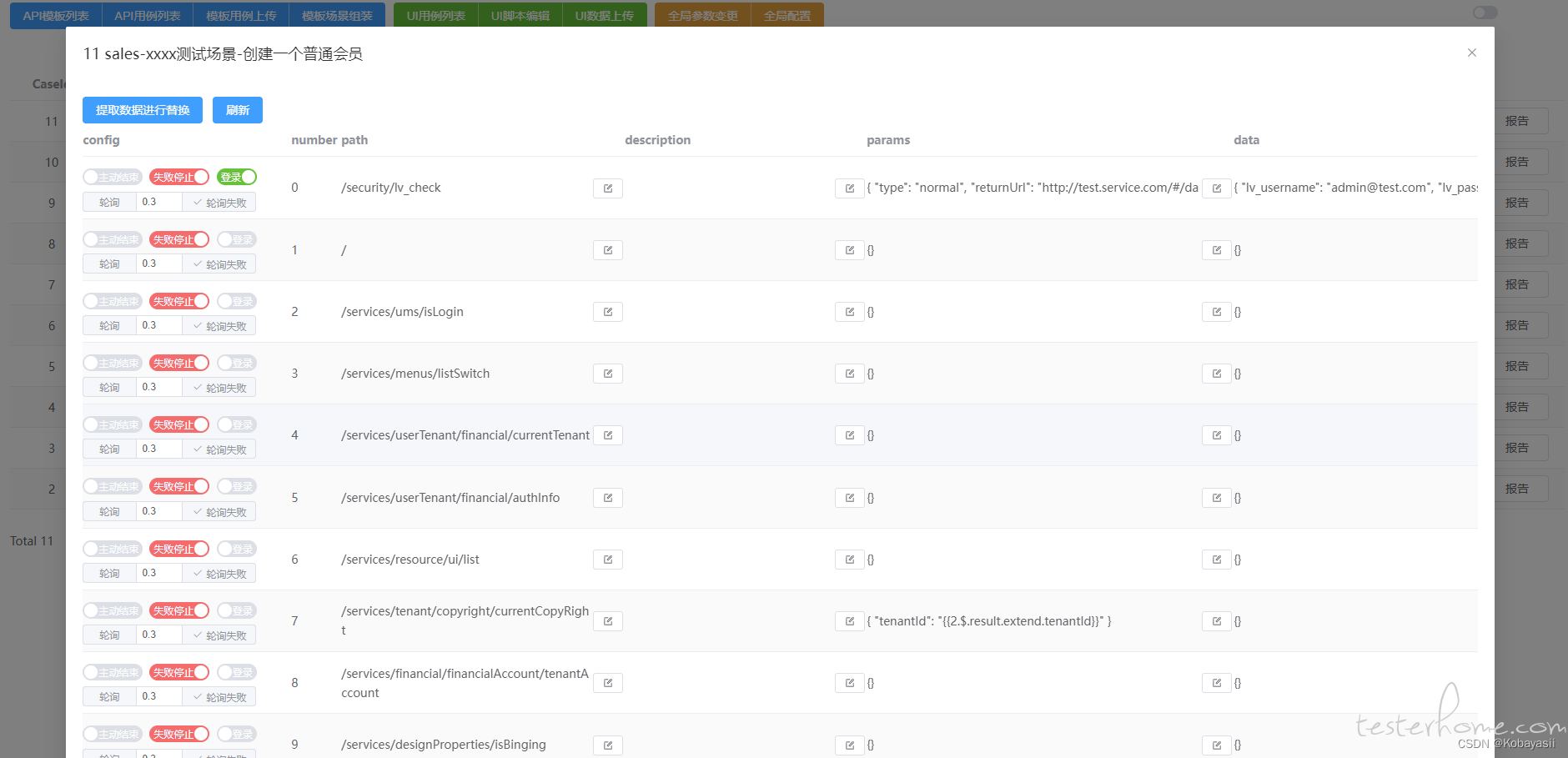
Task: Edit description for path / row 1
Action: (x=607, y=250)
